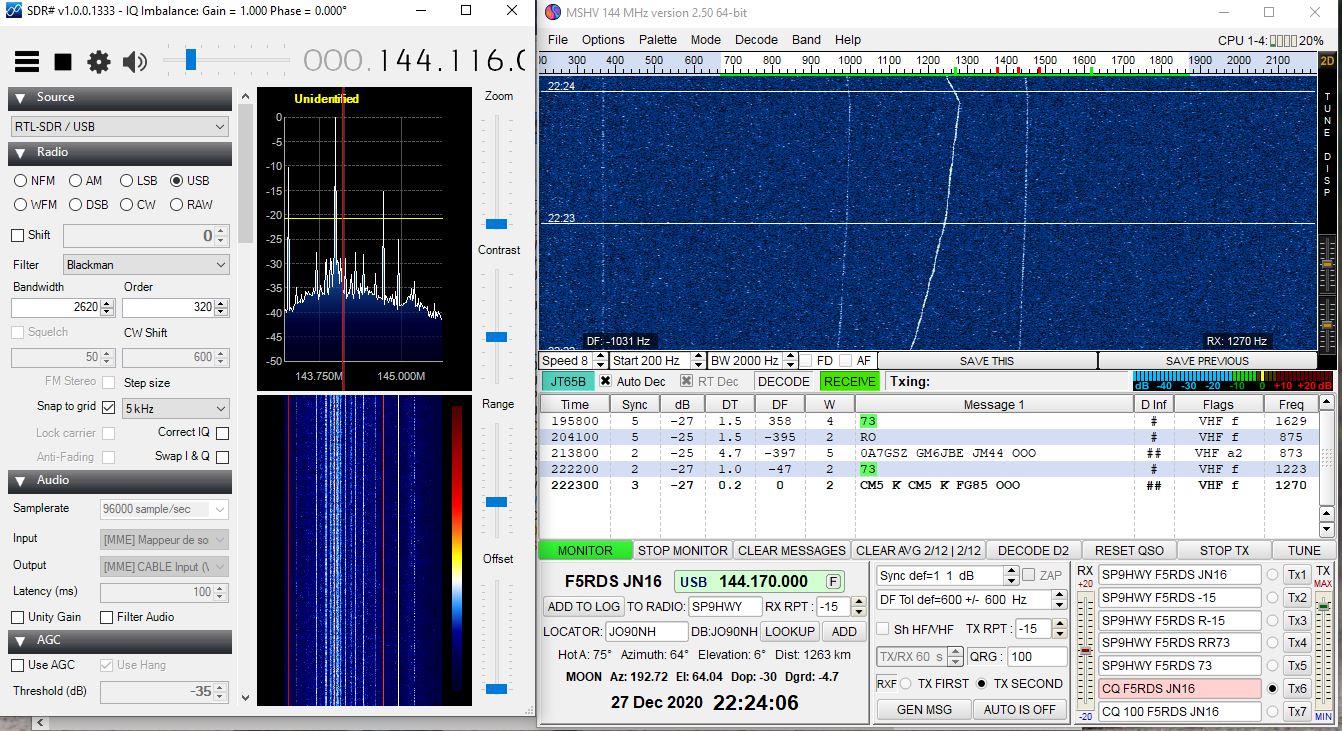
Task: Enable the Filter Audio checkbox
Action: (108, 618)
